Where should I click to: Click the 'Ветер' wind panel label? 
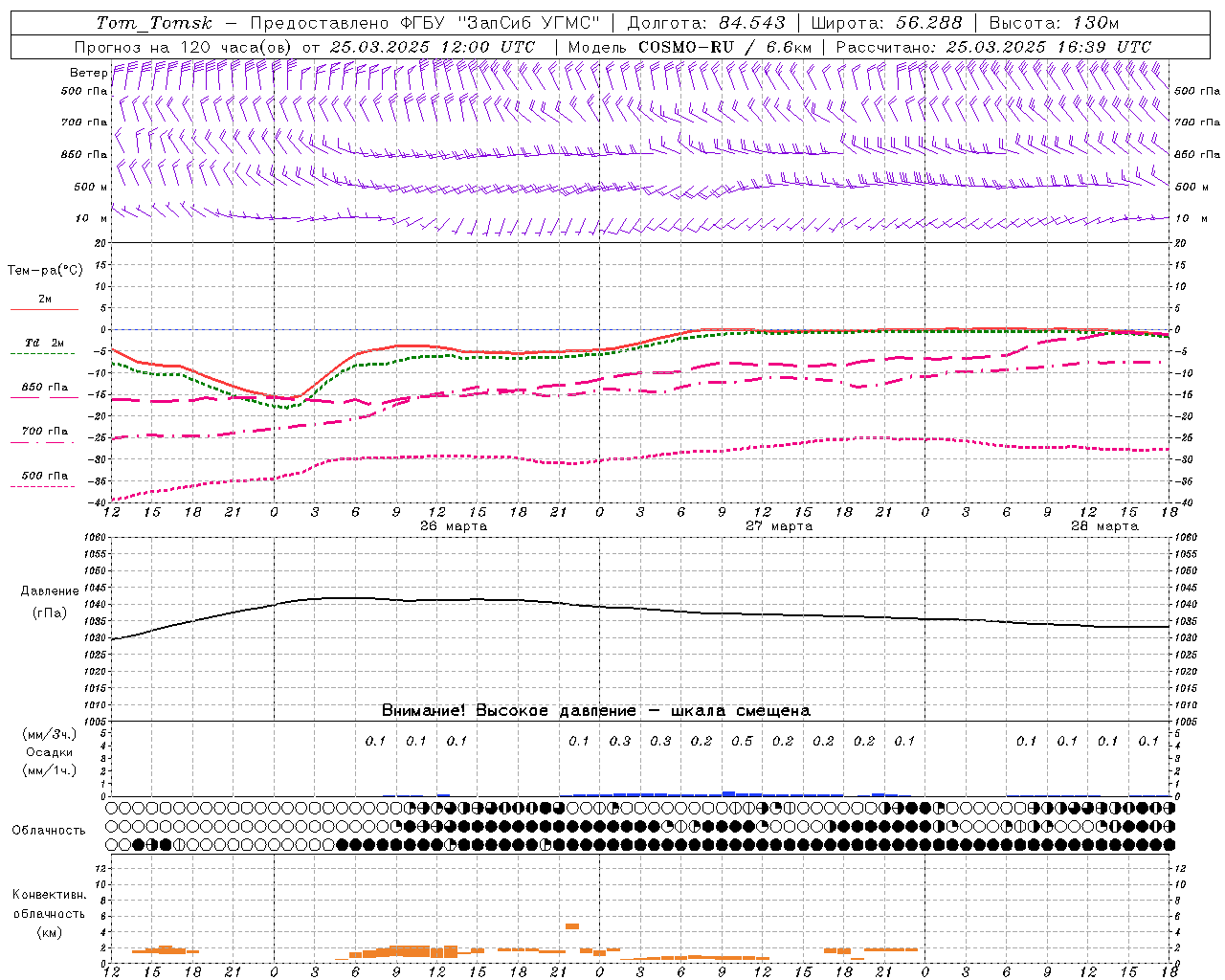pyautogui.click(x=88, y=73)
